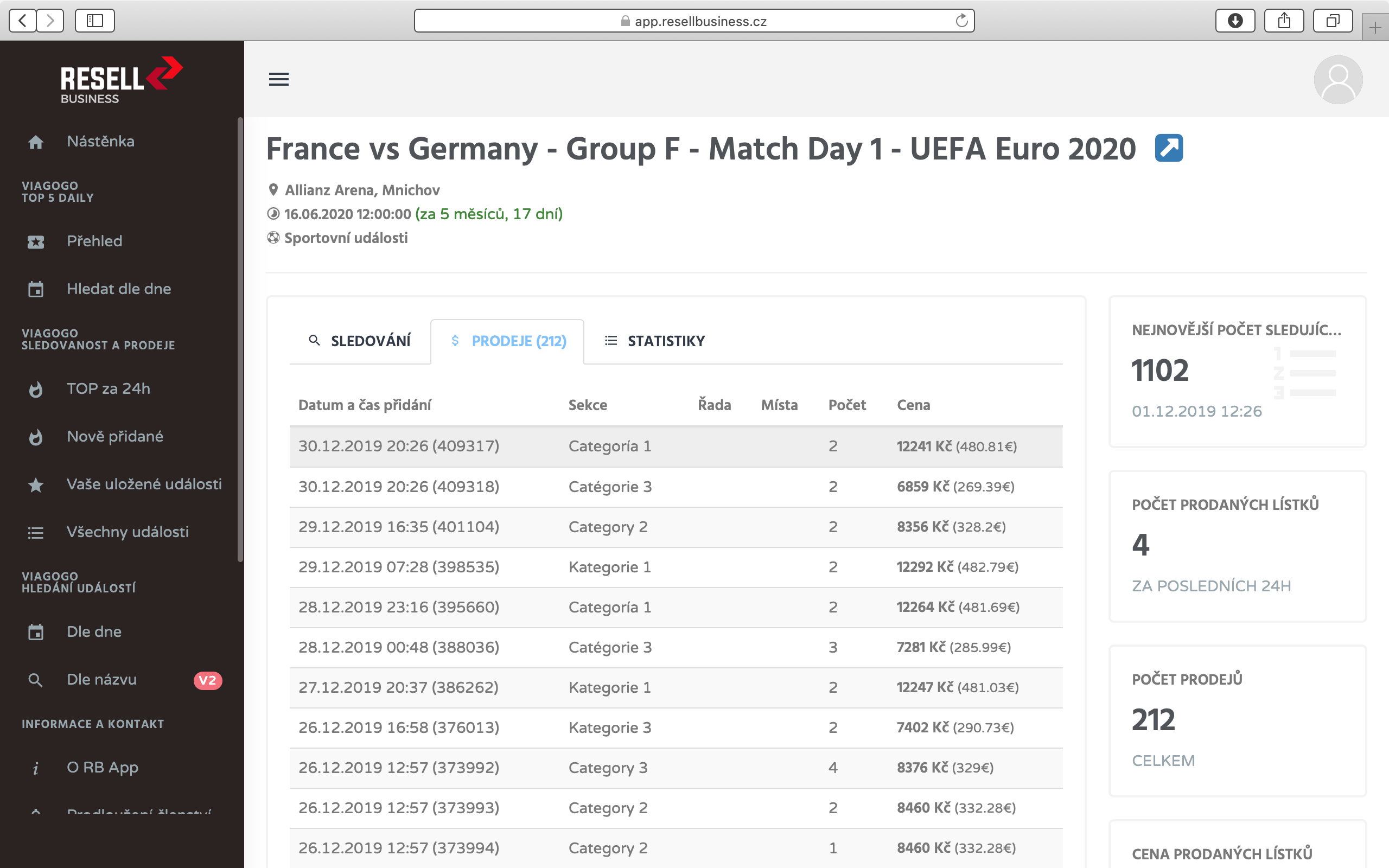The width and height of the screenshot is (1389, 868).
Task: Open Safari share button
Action: tap(1284, 21)
